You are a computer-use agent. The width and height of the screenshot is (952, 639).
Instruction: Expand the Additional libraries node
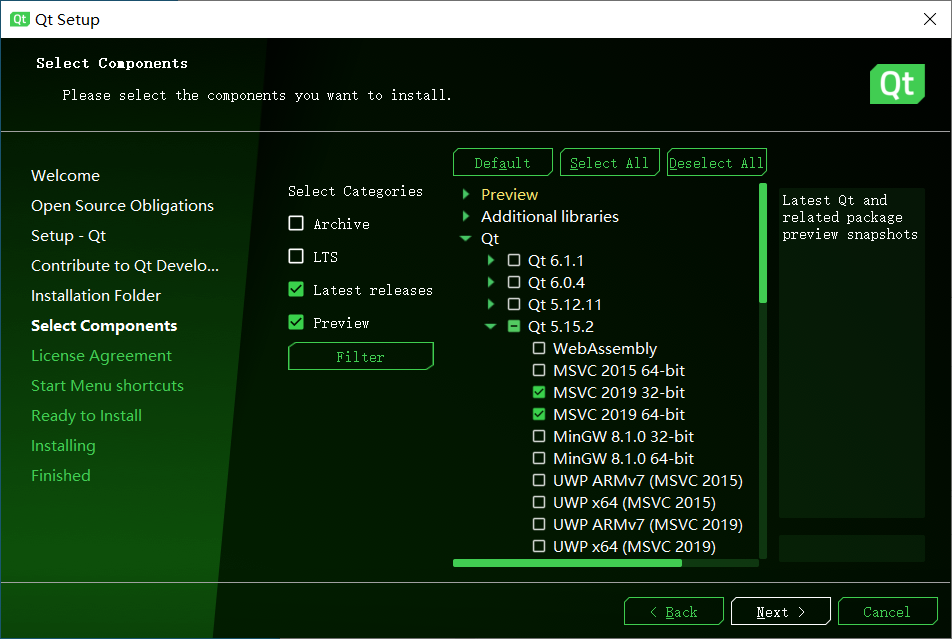coord(466,216)
